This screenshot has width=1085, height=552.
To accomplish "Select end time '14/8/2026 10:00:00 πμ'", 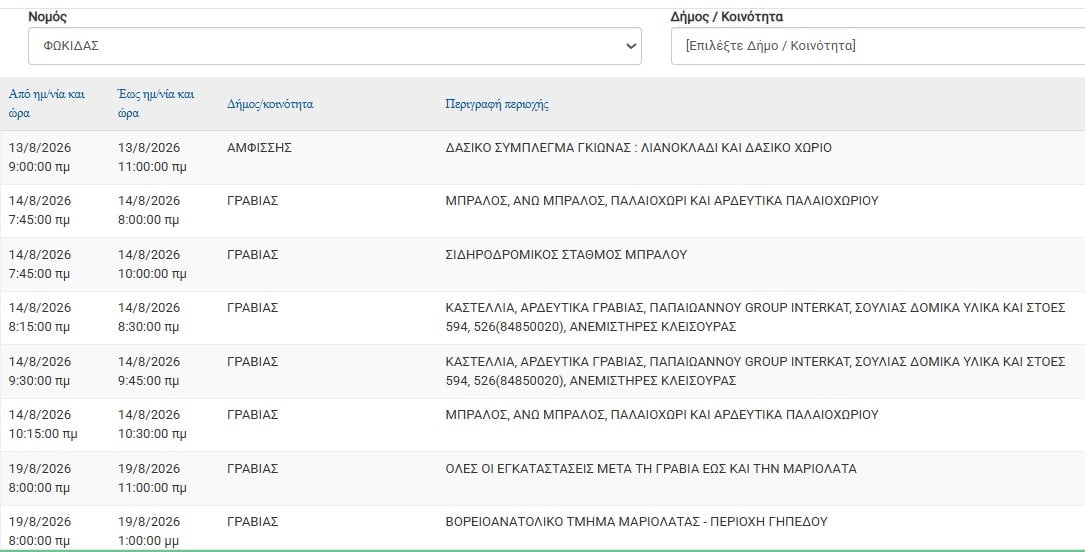I will (152, 264).
